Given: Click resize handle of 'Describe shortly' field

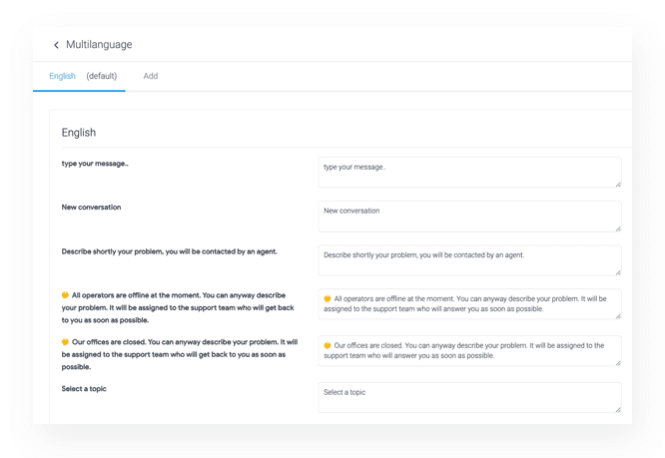Looking at the screenshot, I should pos(618,272).
